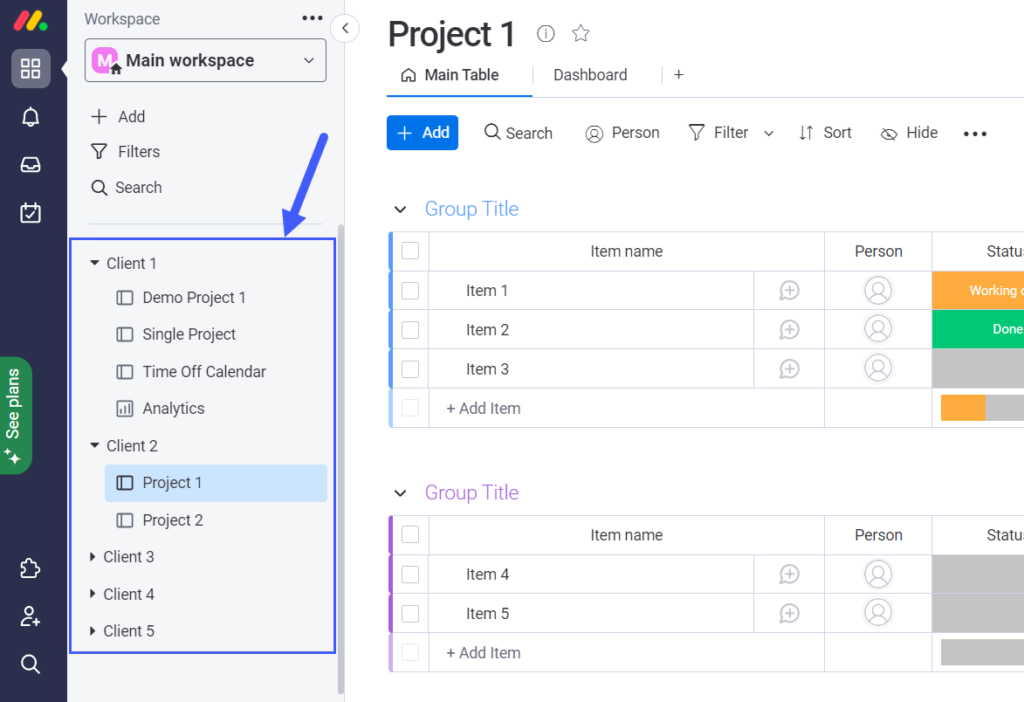
Task: Click Filters in the sidebar
Action: coord(125,152)
